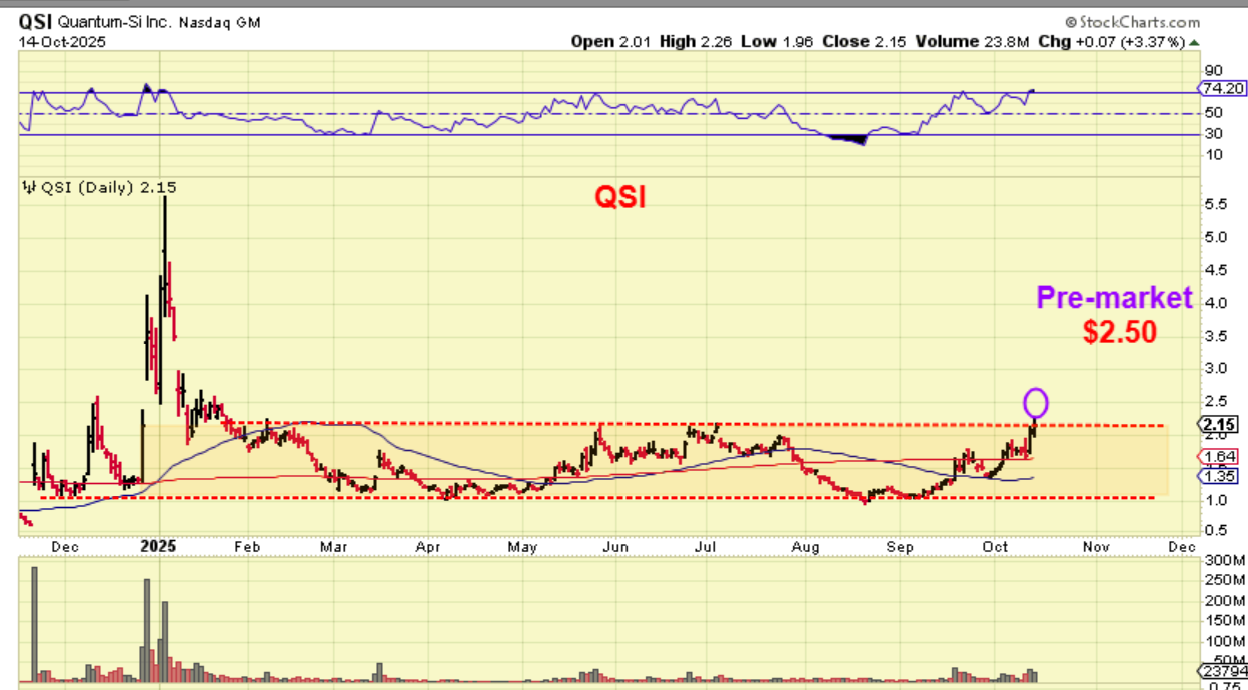The width and height of the screenshot is (1248, 690).
Task: Click the 5.0 price axis label
Action: (x=1217, y=237)
